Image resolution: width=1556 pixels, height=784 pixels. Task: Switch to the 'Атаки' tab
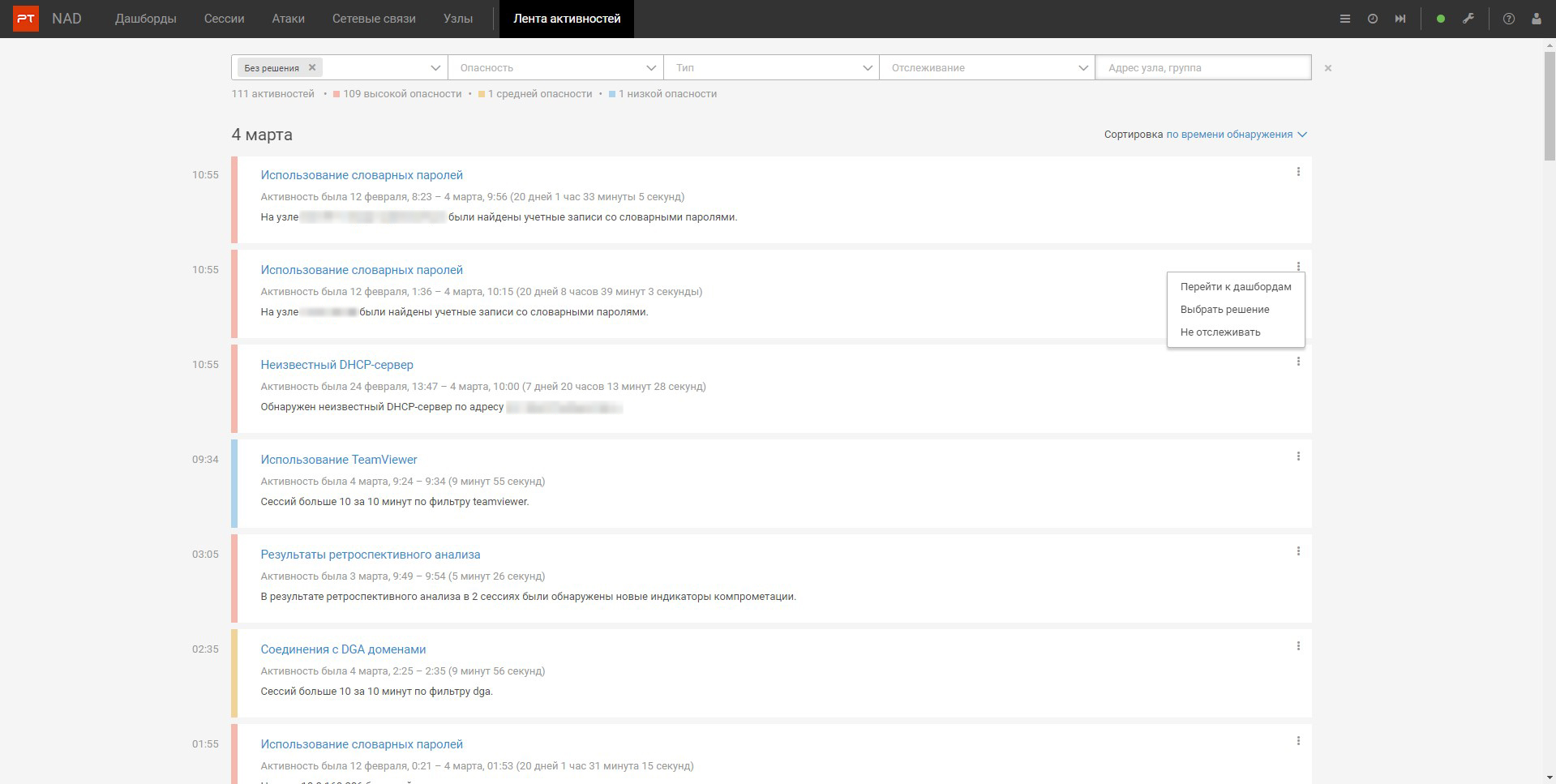[x=288, y=19]
